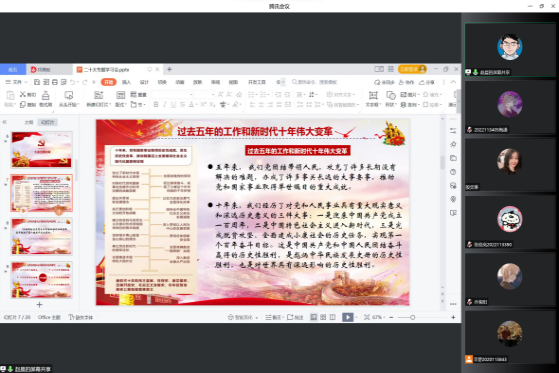Click the Undo arrow icon
The width and height of the screenshot is (559, 373).
[73, 82]
